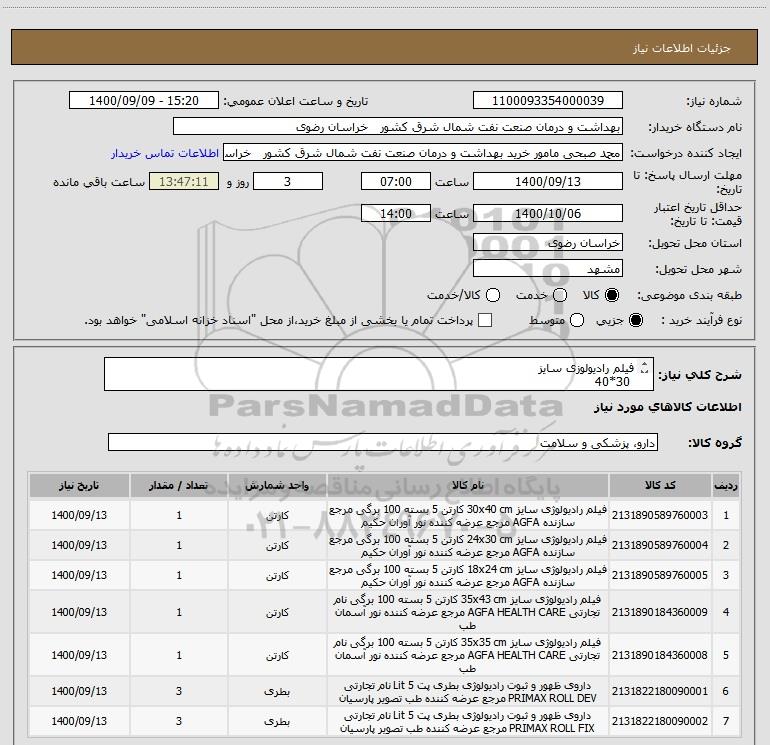Click product code 2131822180090001
This screenshot has height=745, width=770.
660,691
